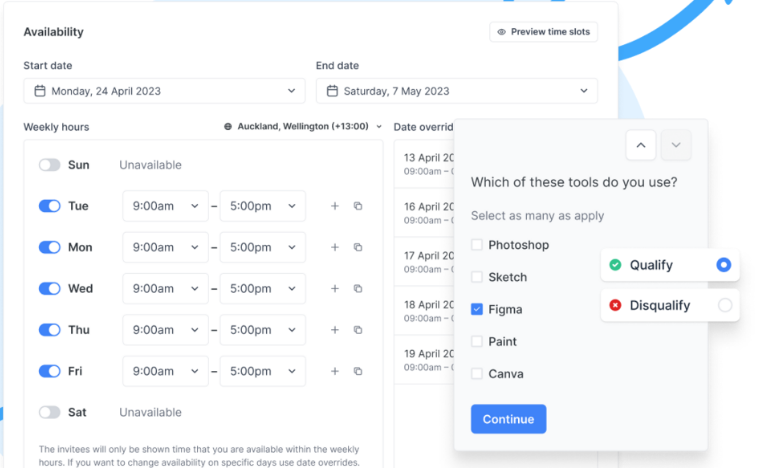This screenshot has width=758, height=468.
Task: Enable the Sun availability toggle
Action: coord(50,165)
